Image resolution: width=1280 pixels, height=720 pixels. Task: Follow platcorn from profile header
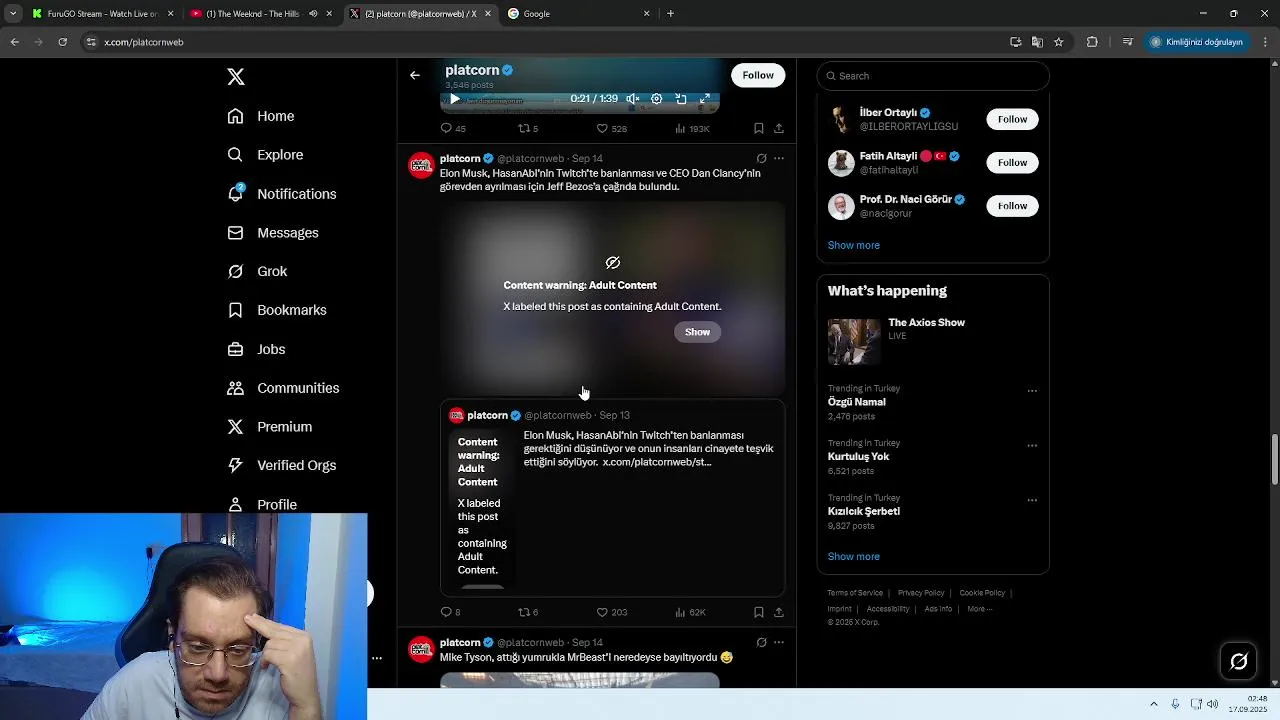[x=758, y=75]
